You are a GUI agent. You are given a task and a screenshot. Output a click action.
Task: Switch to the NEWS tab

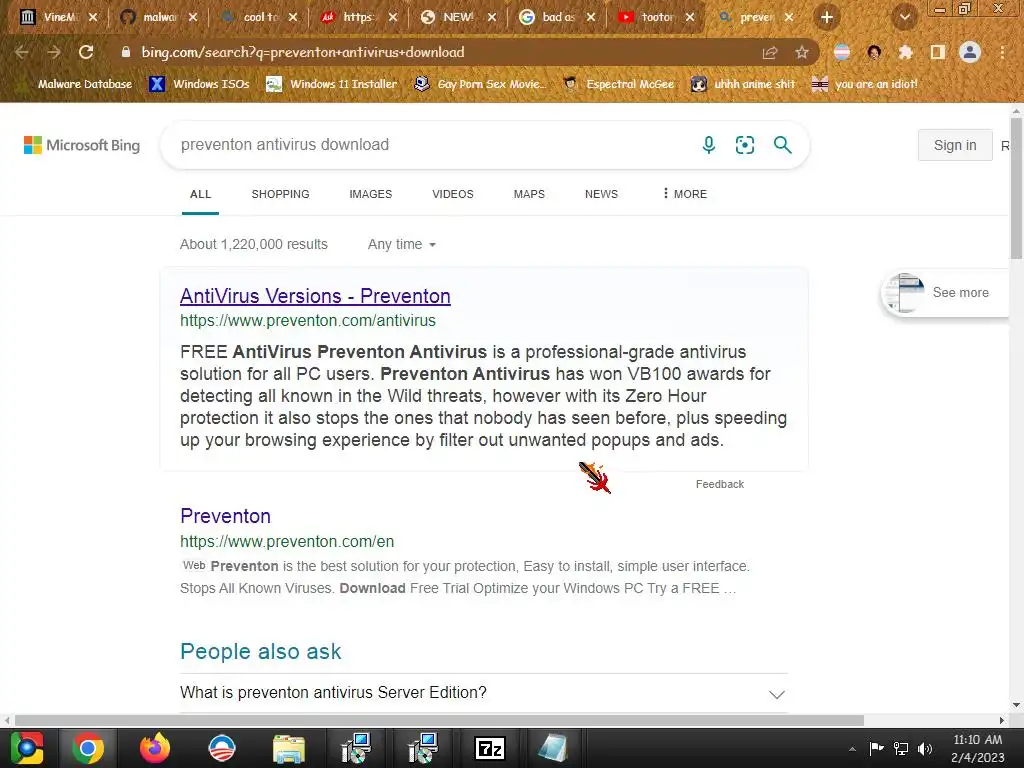tap(601, 194)
